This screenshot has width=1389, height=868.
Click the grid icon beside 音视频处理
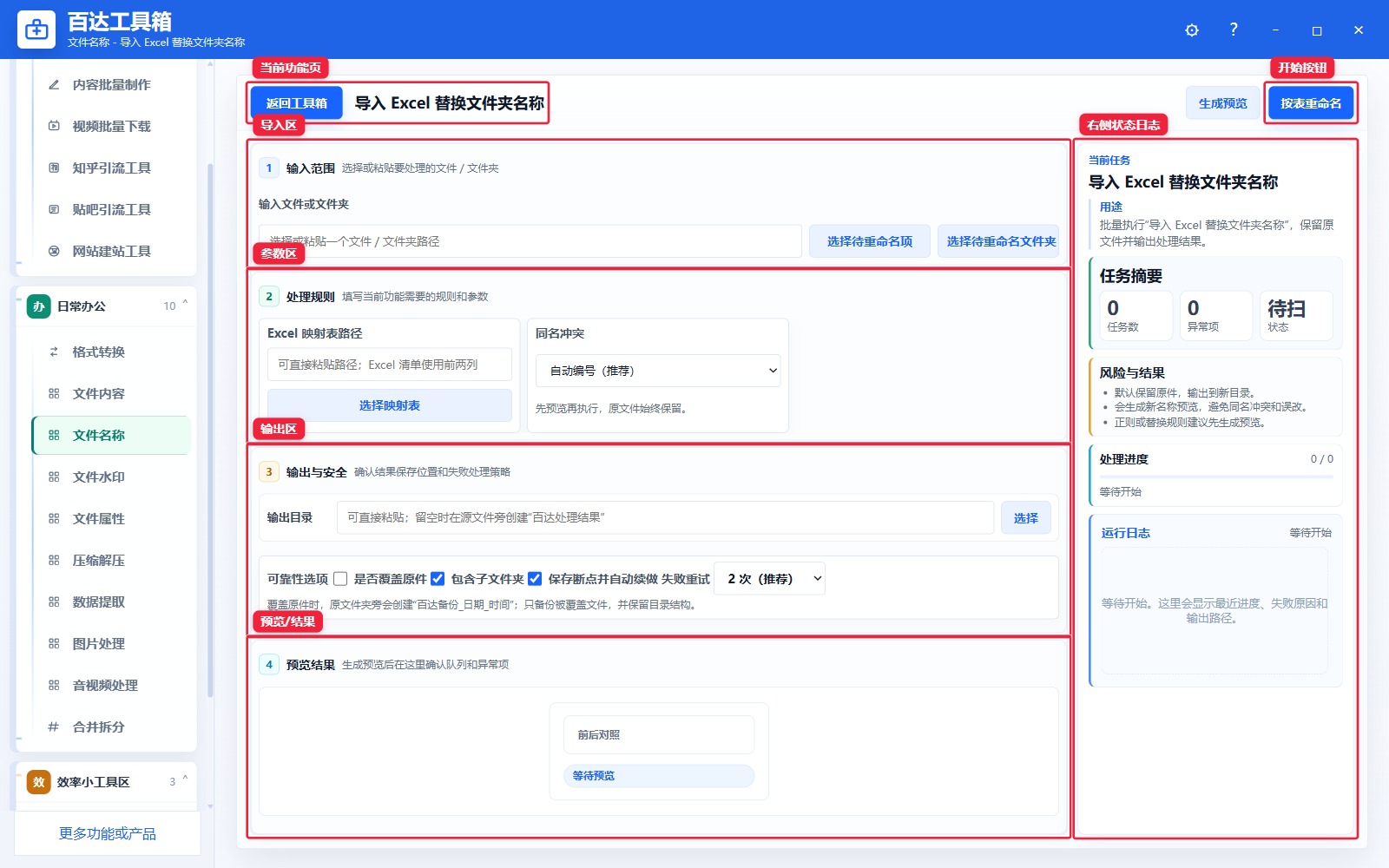click(x=54, y=686)
